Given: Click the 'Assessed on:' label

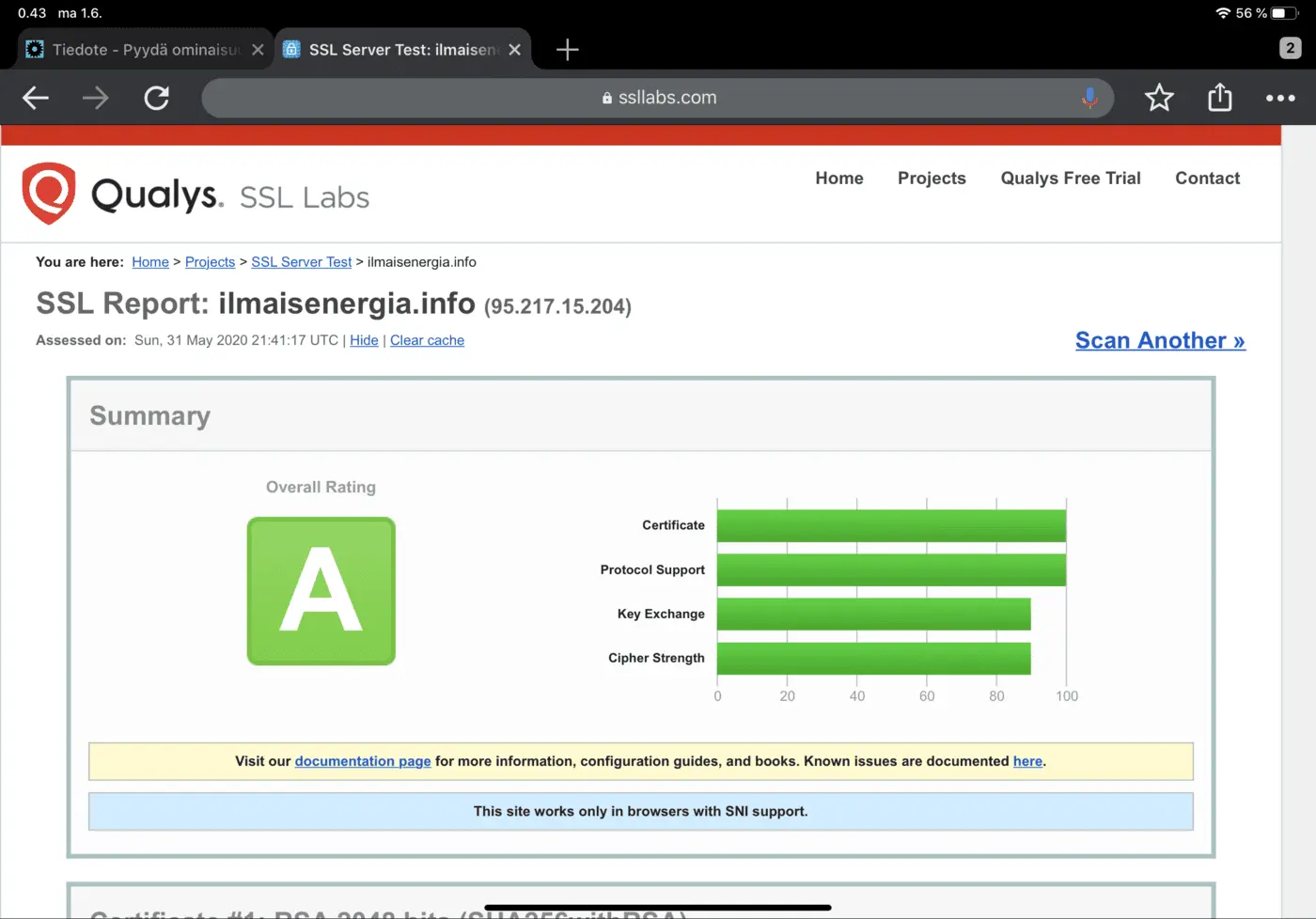Looking at the screenshot, I should click(x=81, y=340).
